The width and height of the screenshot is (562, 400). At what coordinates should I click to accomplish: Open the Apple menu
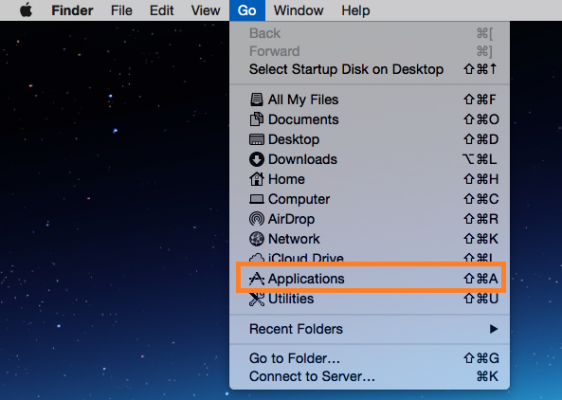click(x=26, y=10)
